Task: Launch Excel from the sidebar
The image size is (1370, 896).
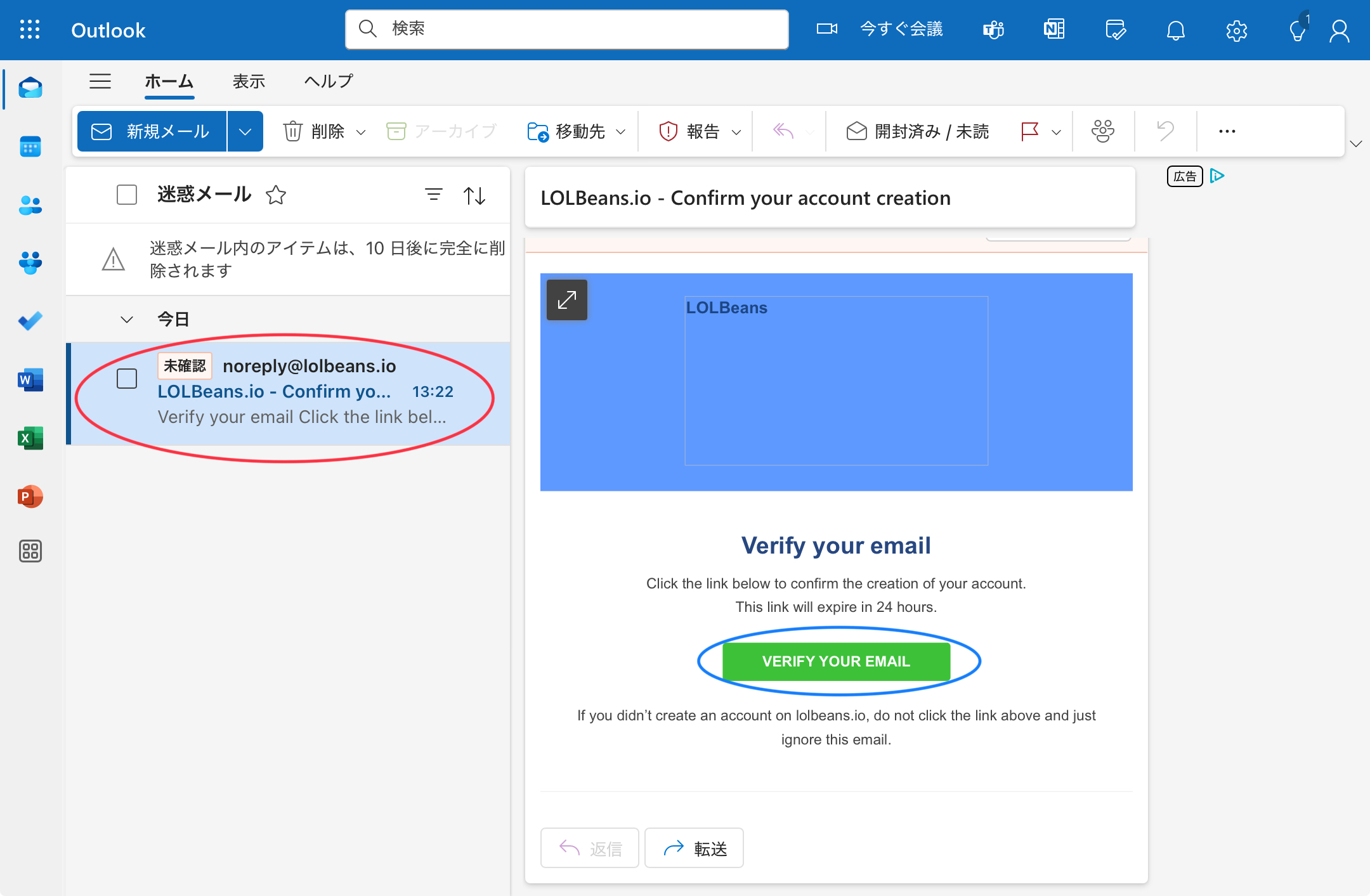Action: tap(30, 438)
